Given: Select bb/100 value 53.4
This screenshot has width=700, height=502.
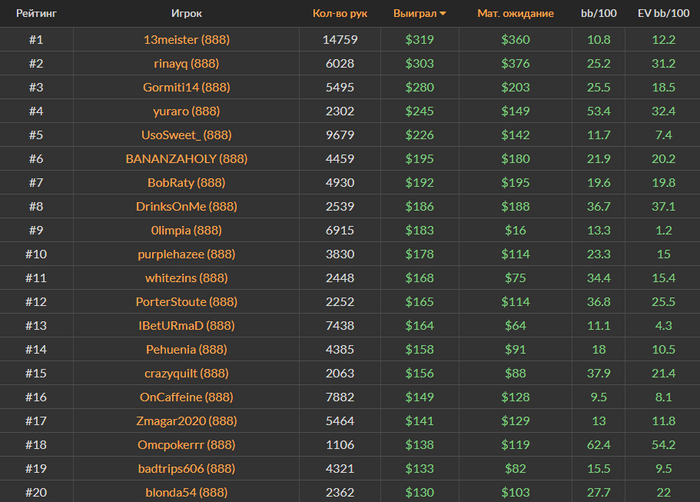Looking at the screenshot, I should [599, 111].
